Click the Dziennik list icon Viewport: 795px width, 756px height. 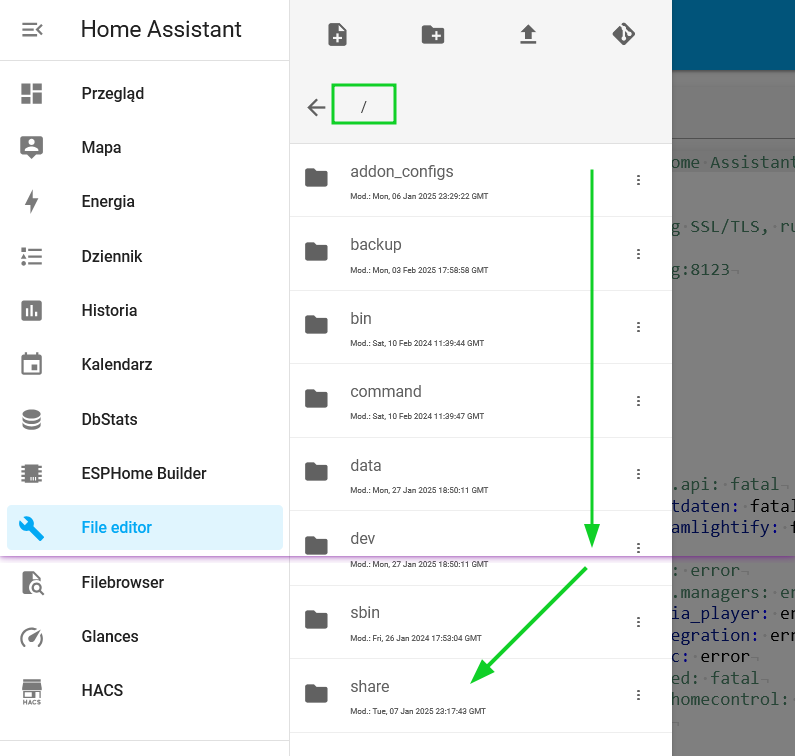(x=31, y=256)
